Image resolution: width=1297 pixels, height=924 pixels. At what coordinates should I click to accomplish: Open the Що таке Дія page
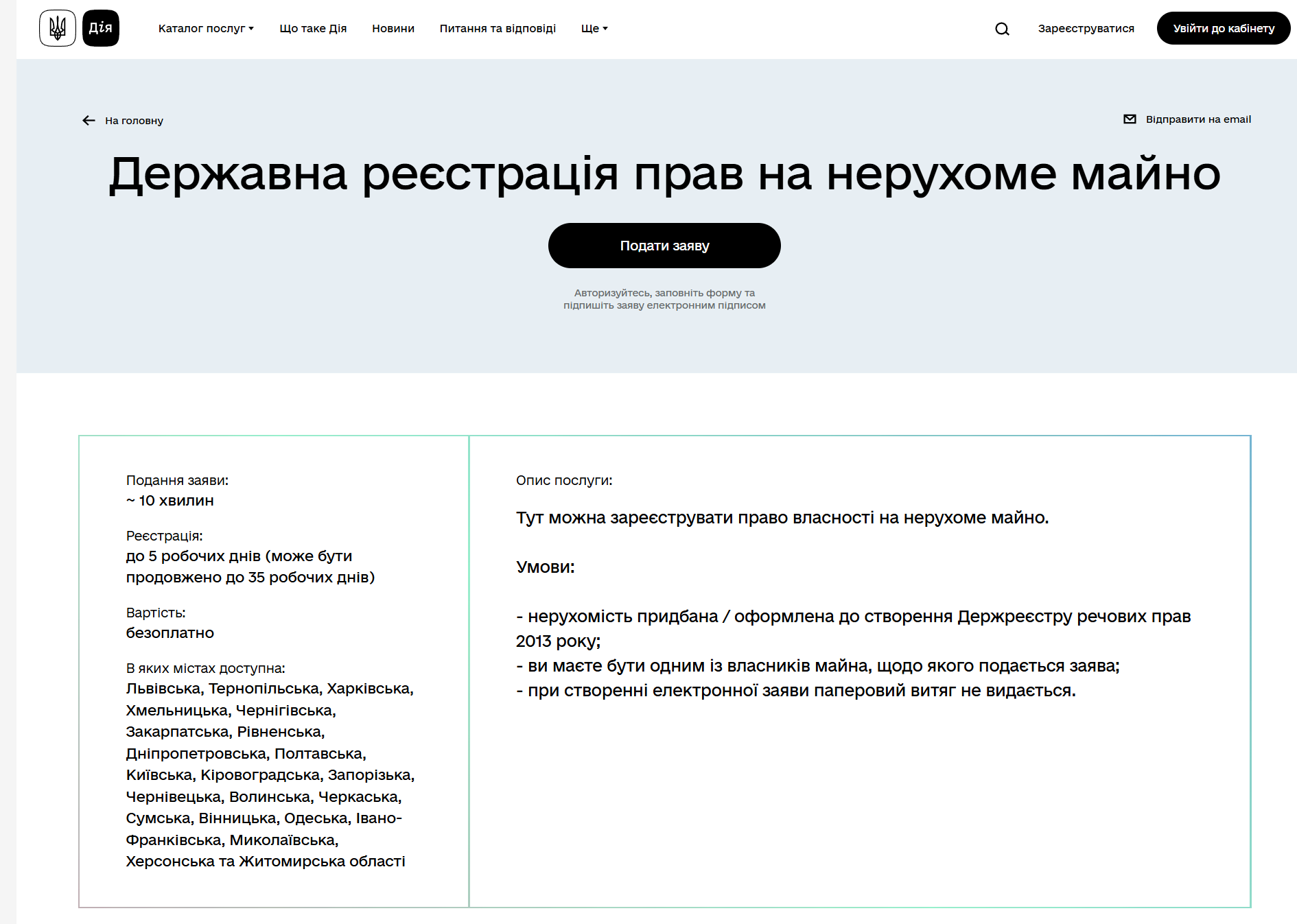(x=313, y=29)
